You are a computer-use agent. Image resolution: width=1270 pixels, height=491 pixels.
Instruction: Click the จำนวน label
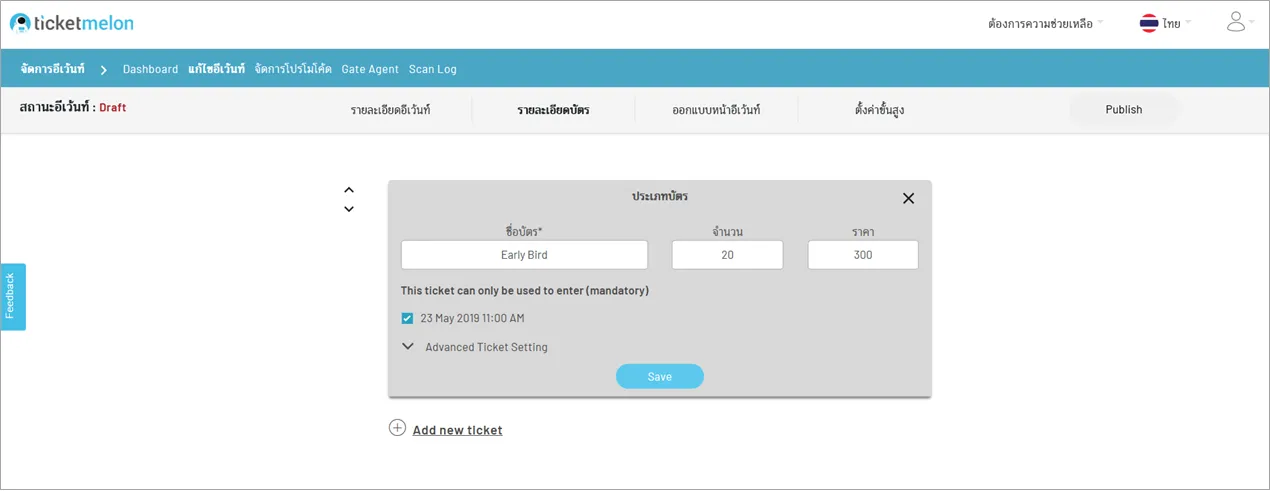[x=727, y=231]
